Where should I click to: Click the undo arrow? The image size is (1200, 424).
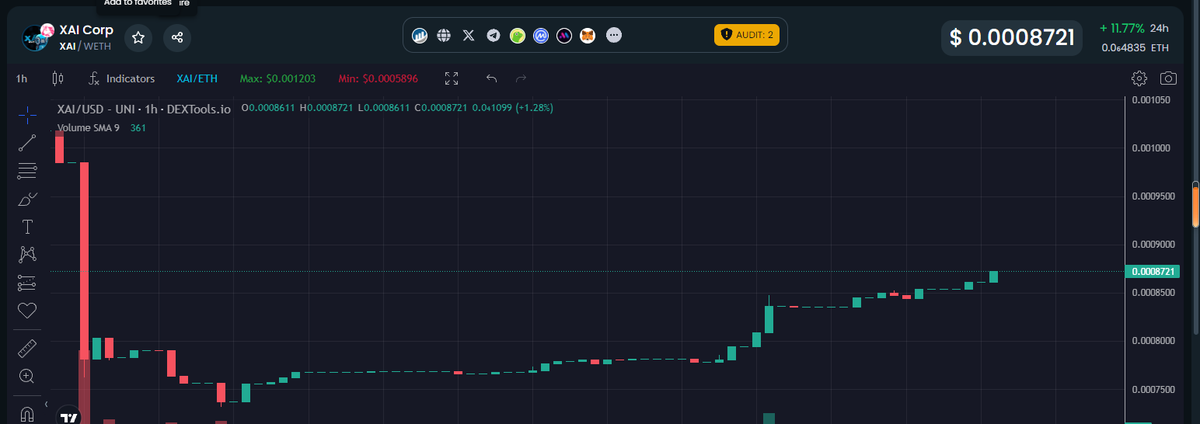pos(491,78)
